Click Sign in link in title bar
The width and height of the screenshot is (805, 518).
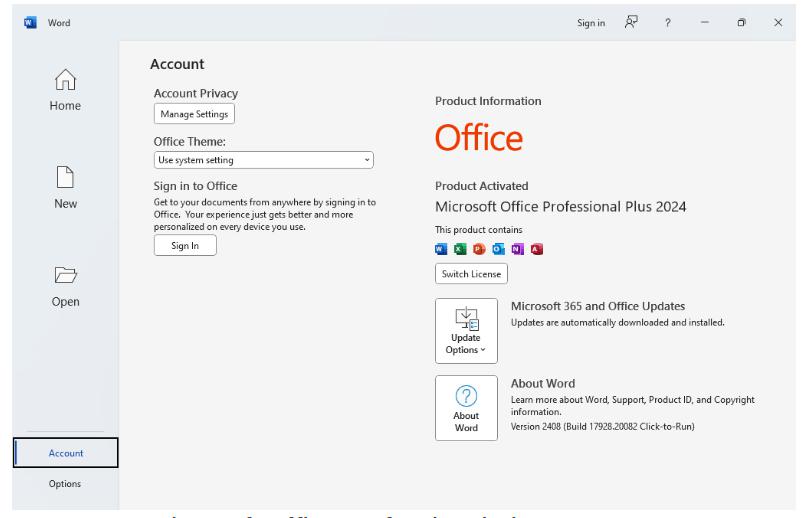click(591, 23)
